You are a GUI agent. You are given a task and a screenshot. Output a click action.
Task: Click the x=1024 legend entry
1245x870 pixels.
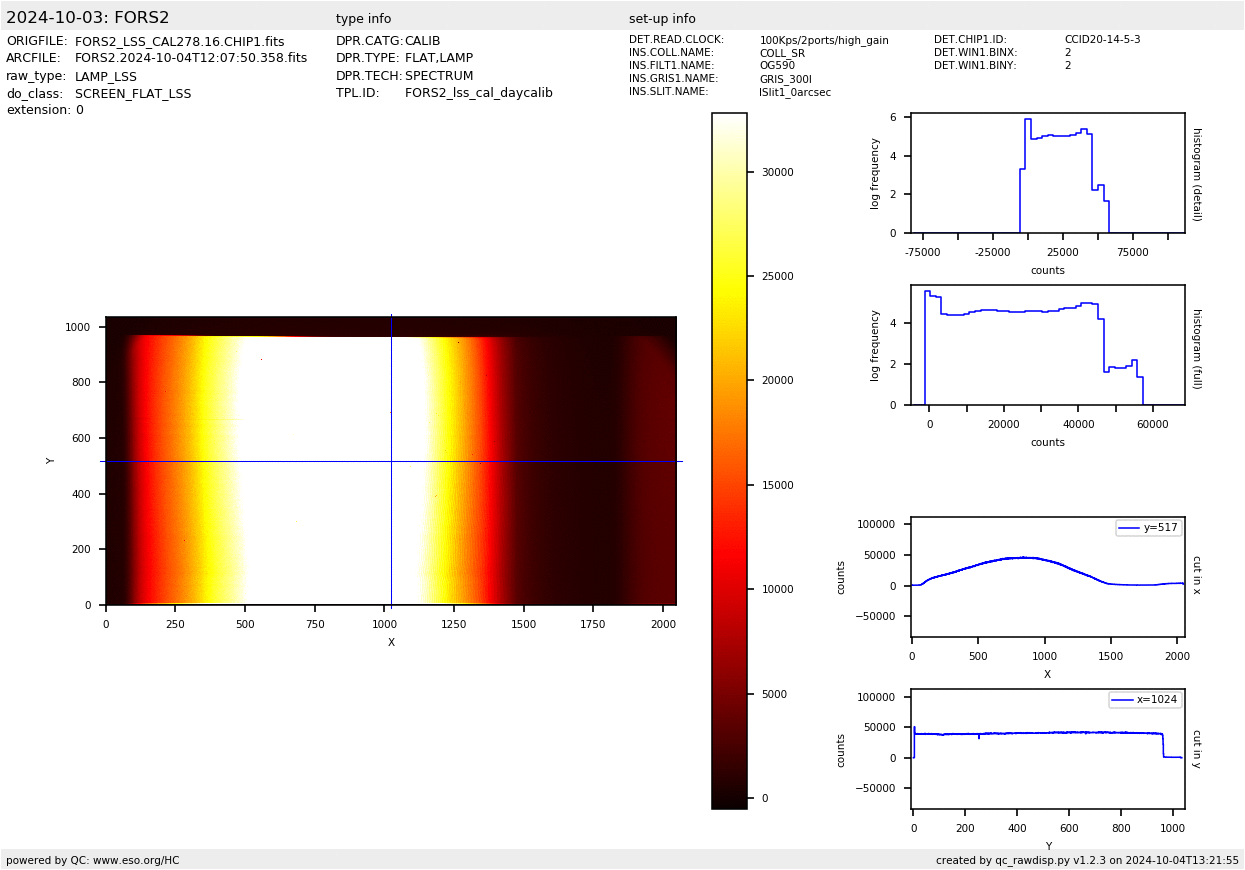[1145, 700]
